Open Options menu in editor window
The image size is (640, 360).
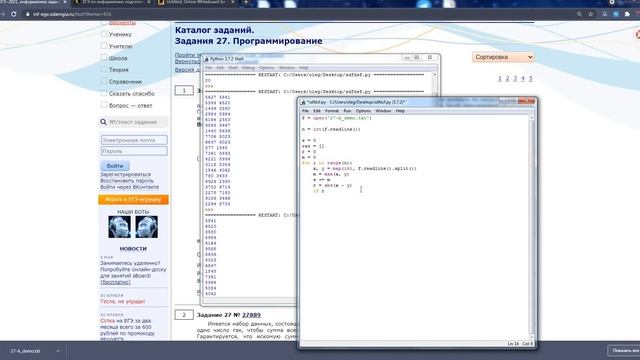click(363, 111)
